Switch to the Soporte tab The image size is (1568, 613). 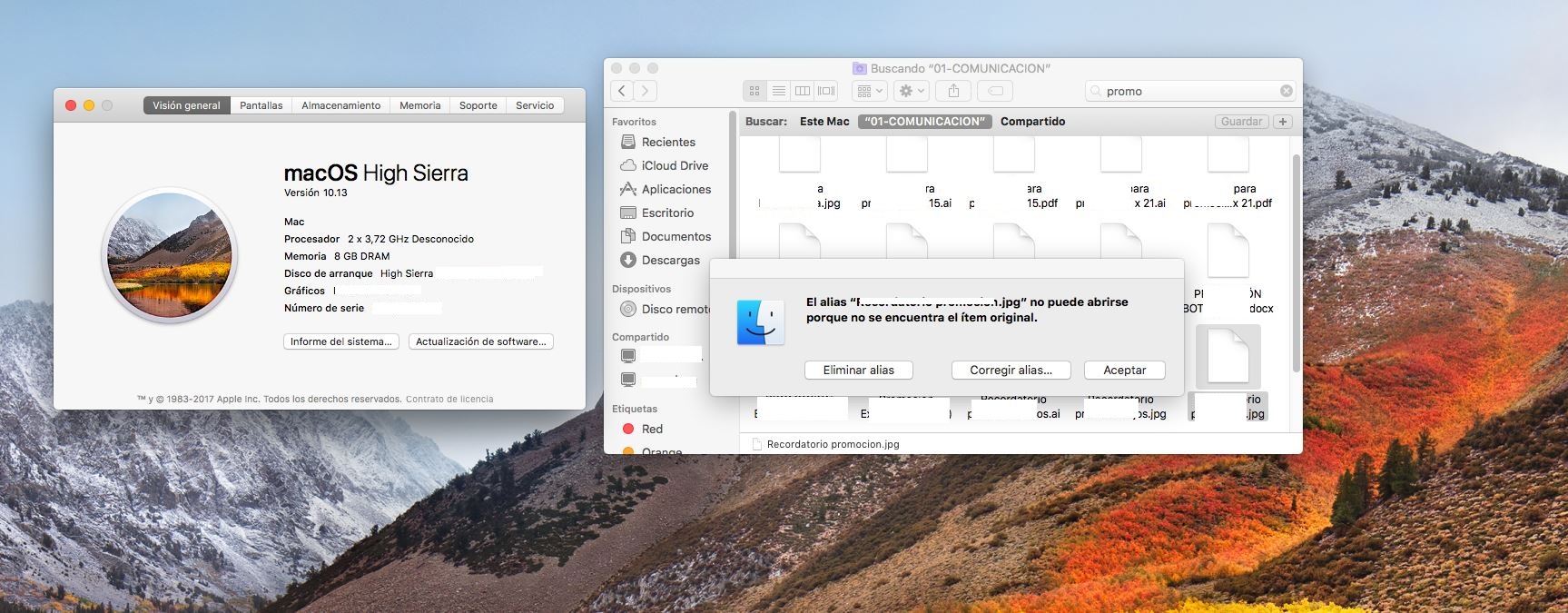point(478,105)
